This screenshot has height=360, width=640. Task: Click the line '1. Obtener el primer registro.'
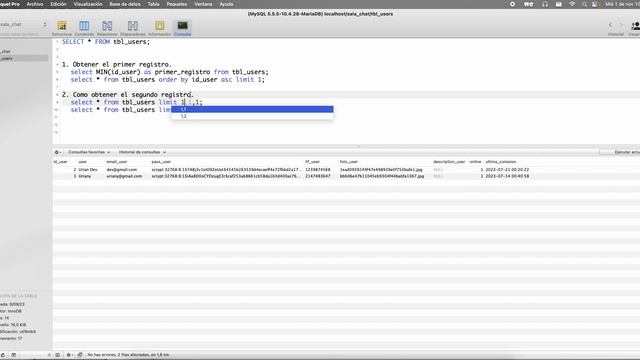pos(117,64)
